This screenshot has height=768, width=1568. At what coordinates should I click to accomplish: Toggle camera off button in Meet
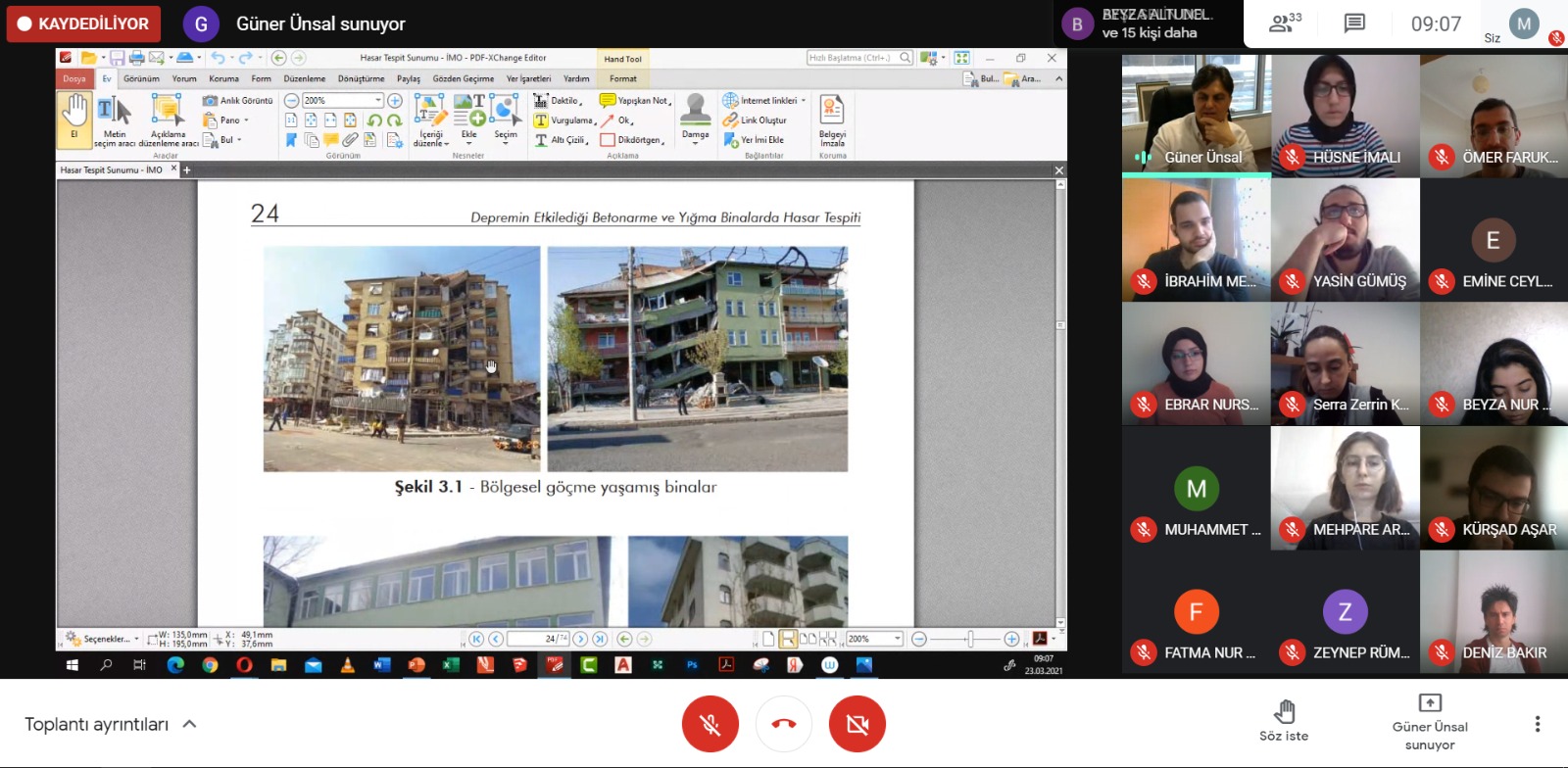pos(857,724)
